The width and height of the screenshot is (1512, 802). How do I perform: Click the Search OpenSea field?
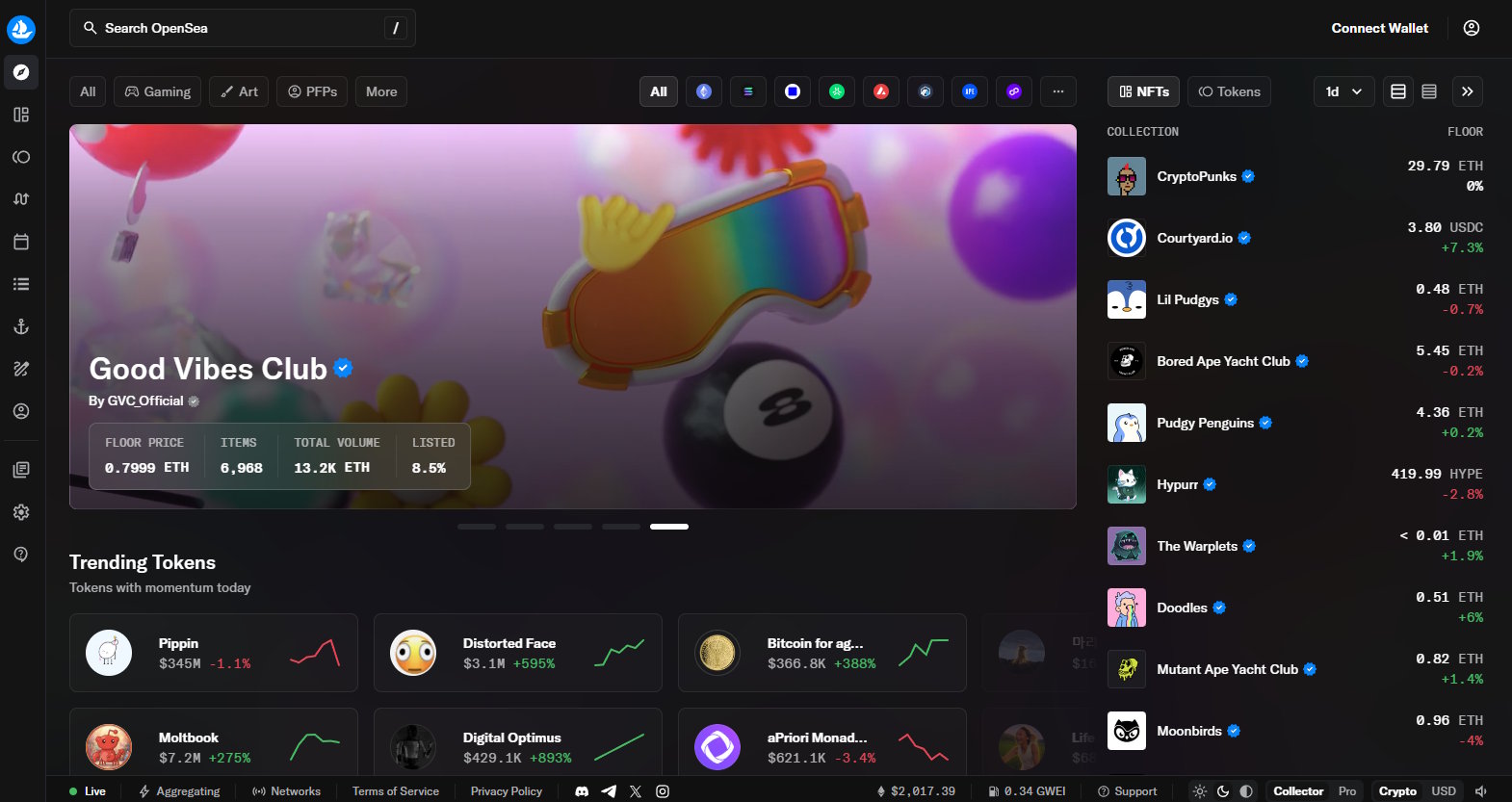coord(243,28)
